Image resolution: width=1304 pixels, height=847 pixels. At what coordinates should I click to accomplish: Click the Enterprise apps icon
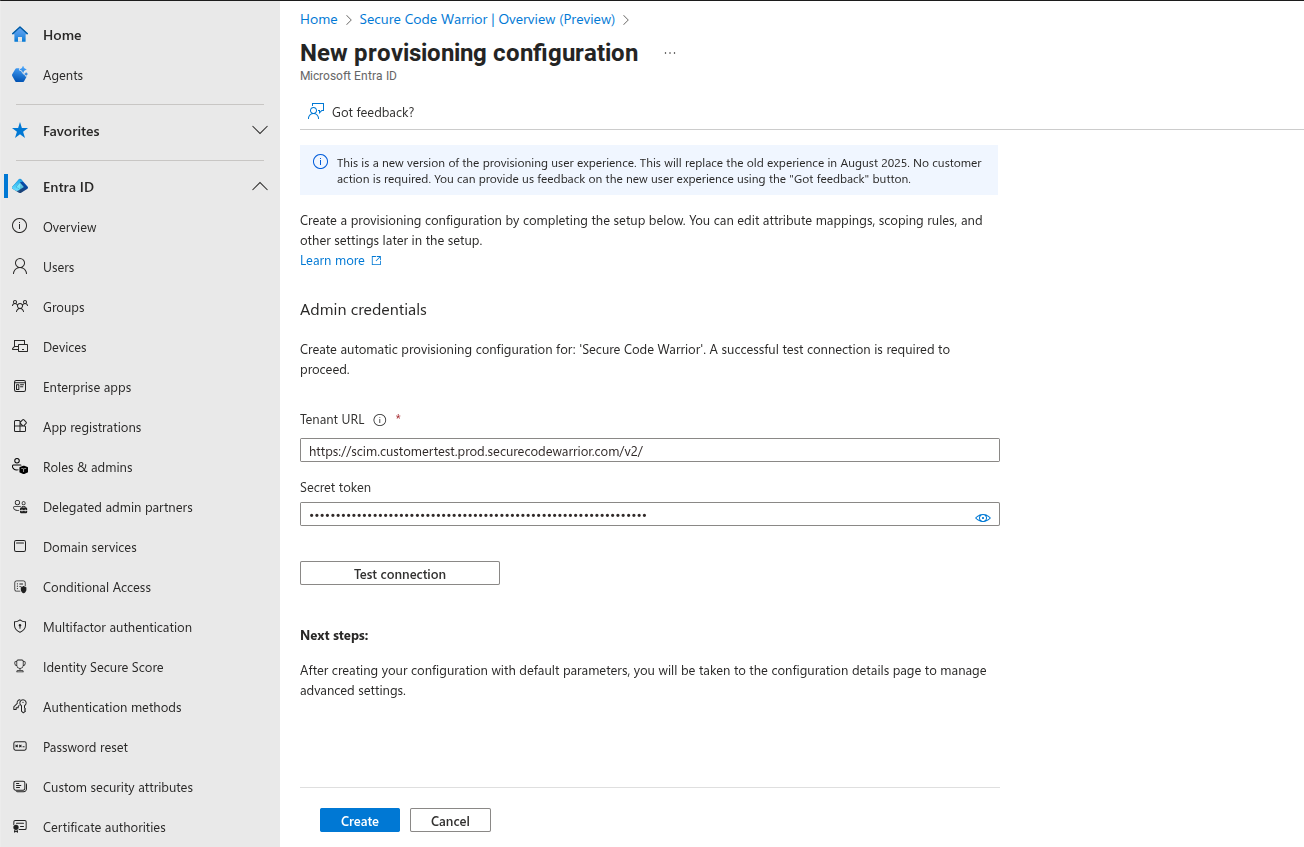[x=20, y=387]
